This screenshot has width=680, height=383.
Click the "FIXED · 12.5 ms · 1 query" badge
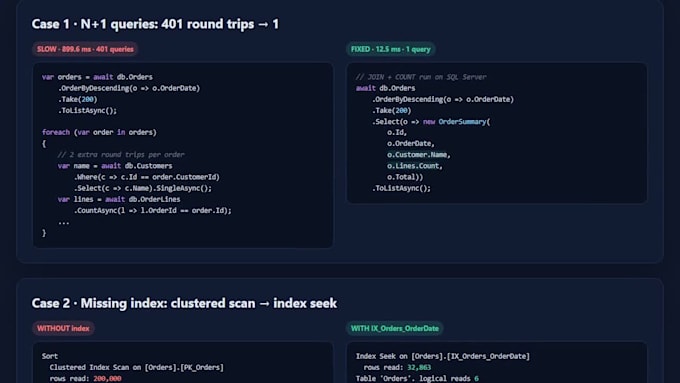[x=390, y=49]
